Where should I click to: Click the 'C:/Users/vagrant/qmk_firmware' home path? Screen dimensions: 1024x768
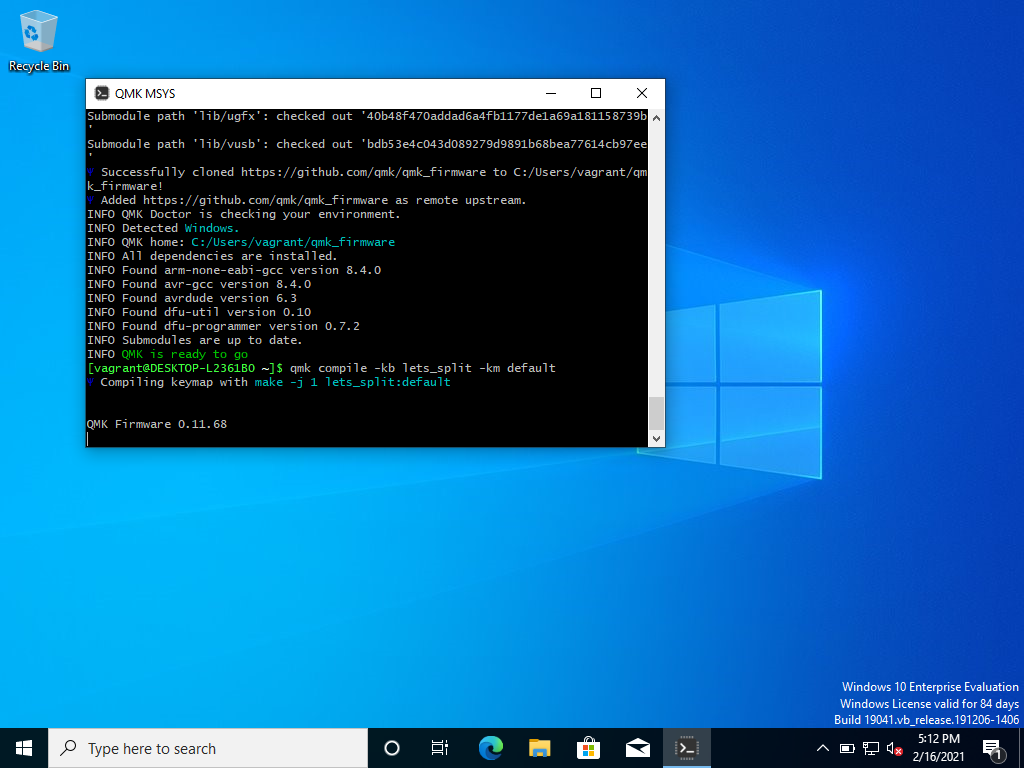coord(293,242)
